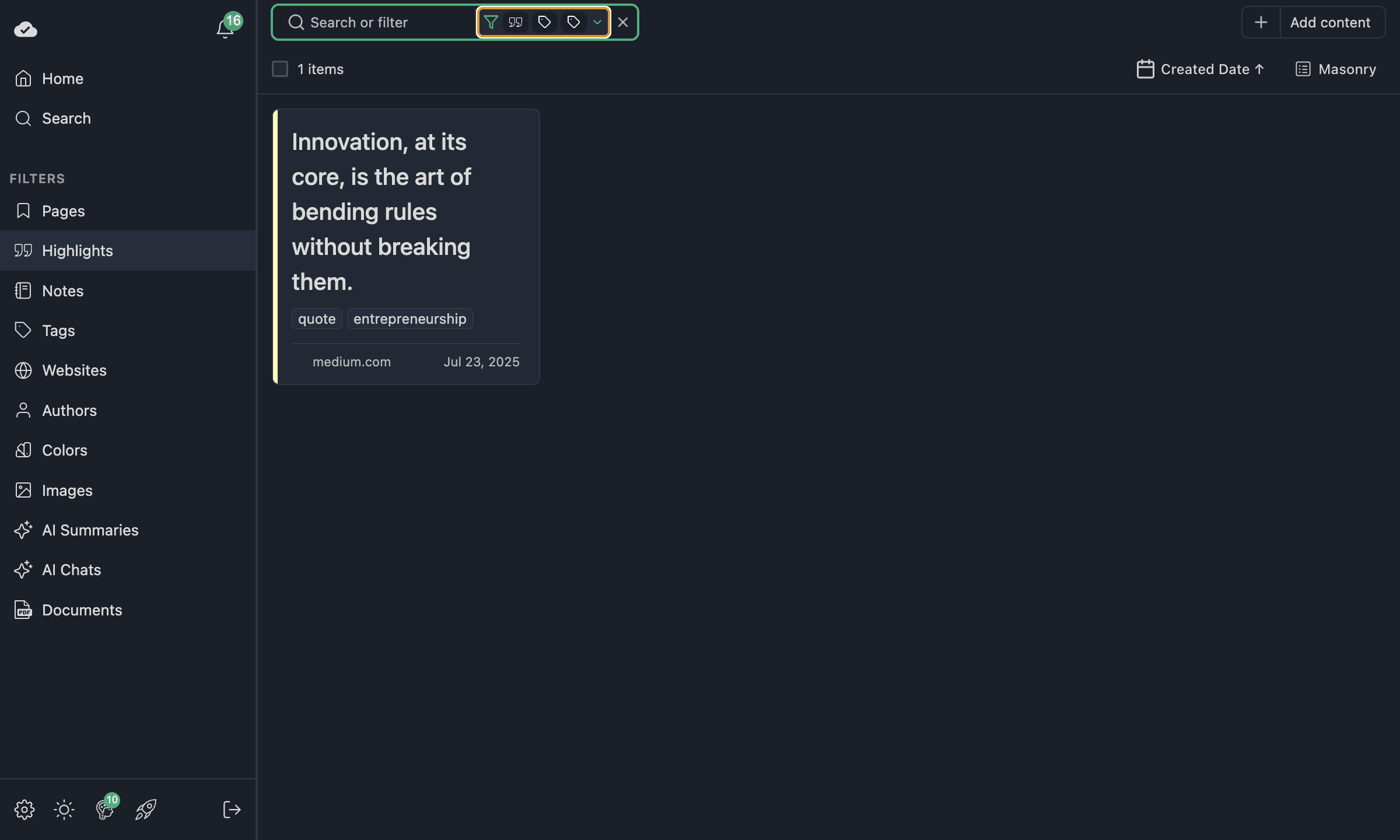1400x840 pixels.
Task: Open Notes in the sidebar
Action: tap(63, 290)
